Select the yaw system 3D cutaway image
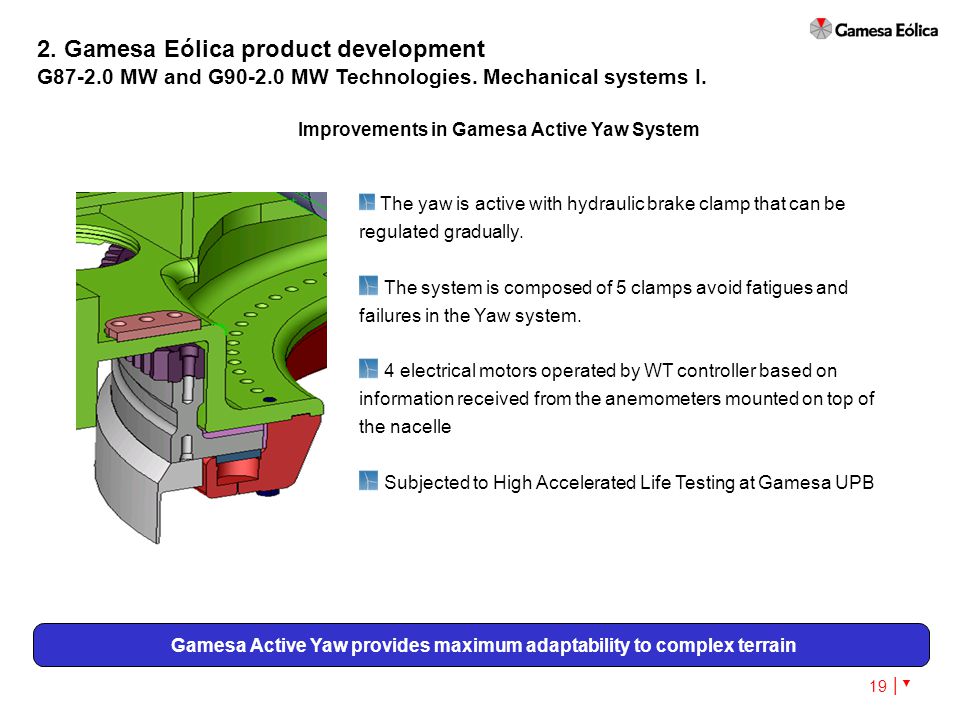The width and height of the screenshot is (960, 720). pyautogui.click(x=201, y=367)
